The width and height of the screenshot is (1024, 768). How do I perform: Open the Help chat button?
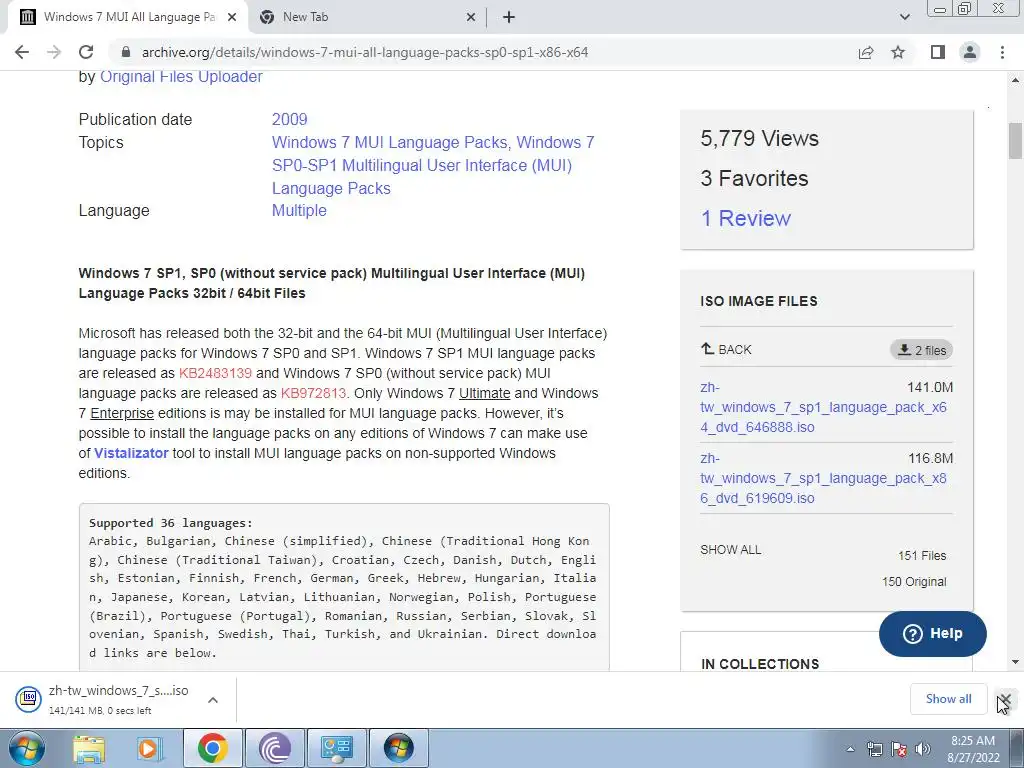pyautogui.click(x=933, y=633)
